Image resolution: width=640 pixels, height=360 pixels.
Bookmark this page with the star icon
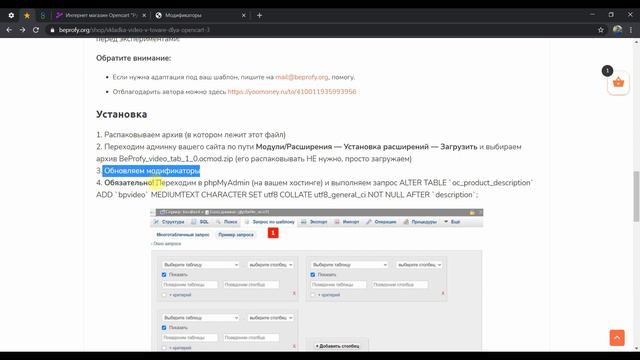(x=600, y=30)
